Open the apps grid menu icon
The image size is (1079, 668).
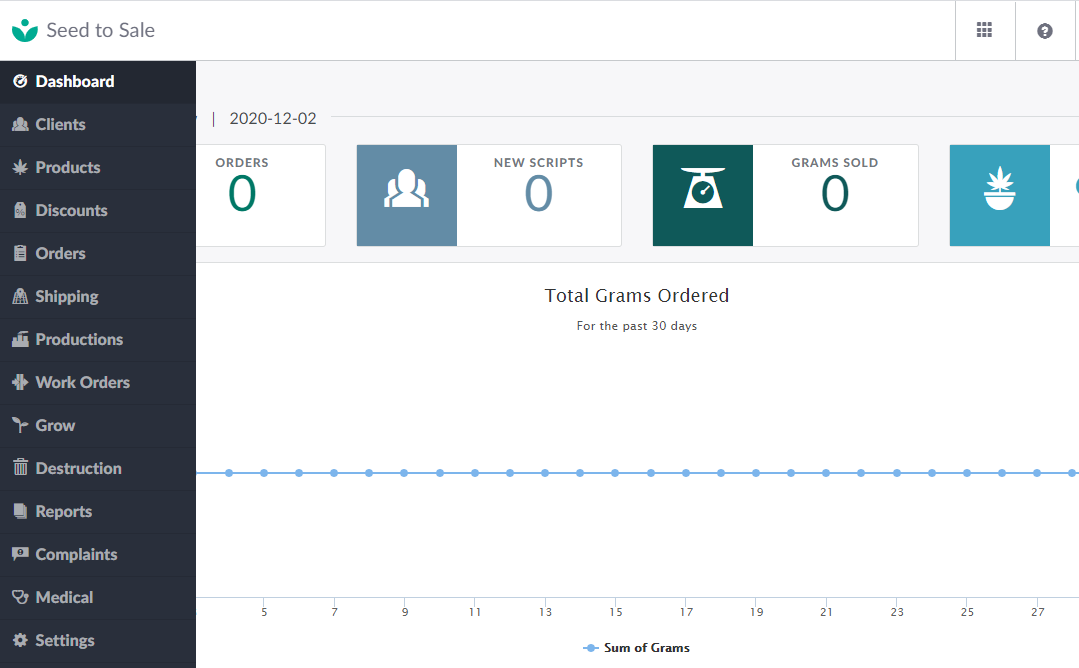(x=984, y=31)
